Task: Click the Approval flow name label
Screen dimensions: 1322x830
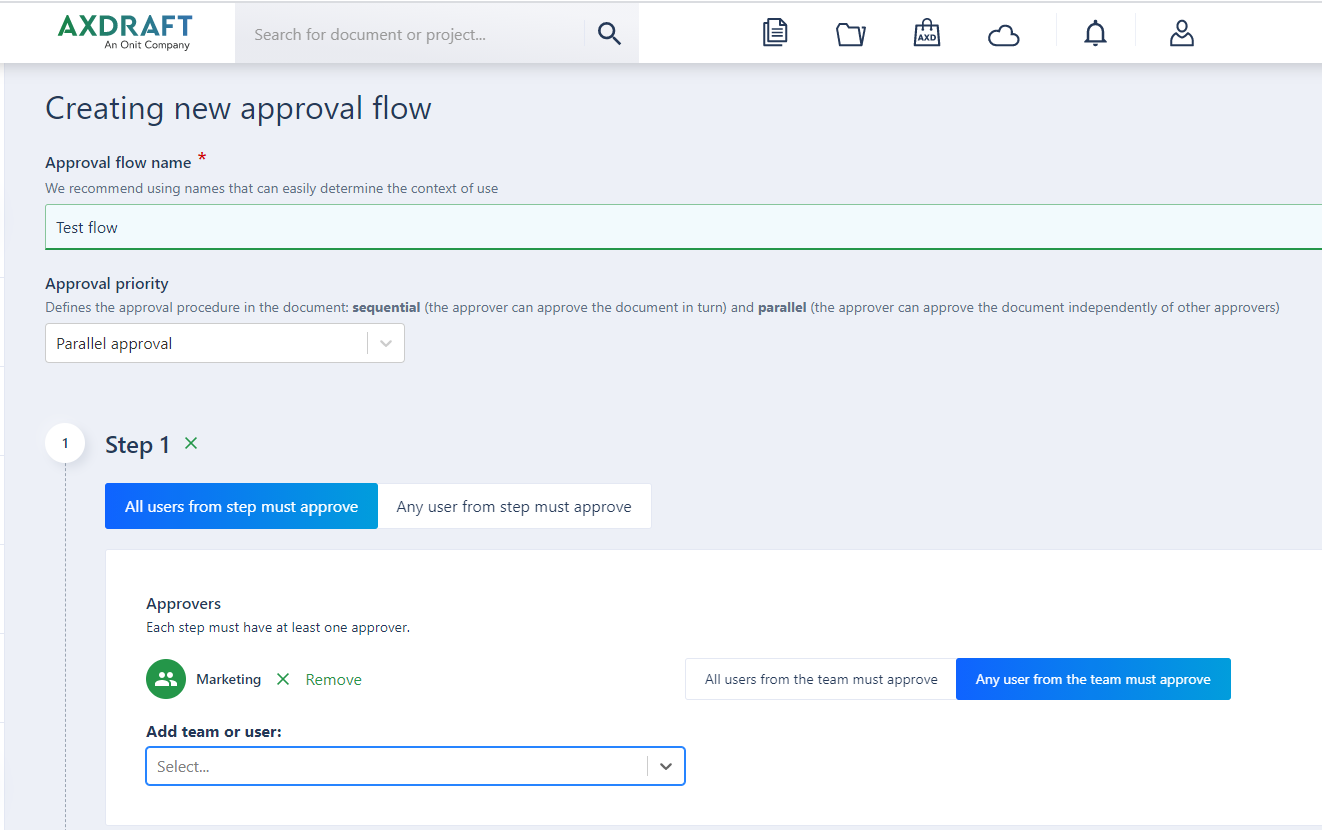Action: coord(118,163)
